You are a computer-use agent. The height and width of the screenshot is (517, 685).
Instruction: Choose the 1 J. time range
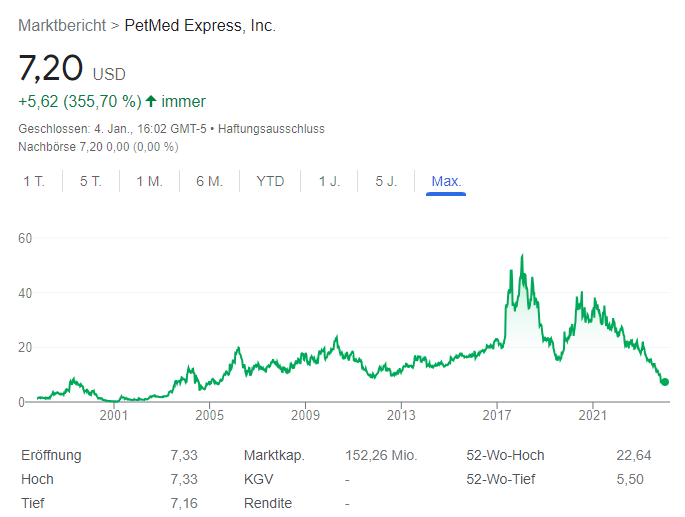tap(329, 181)
